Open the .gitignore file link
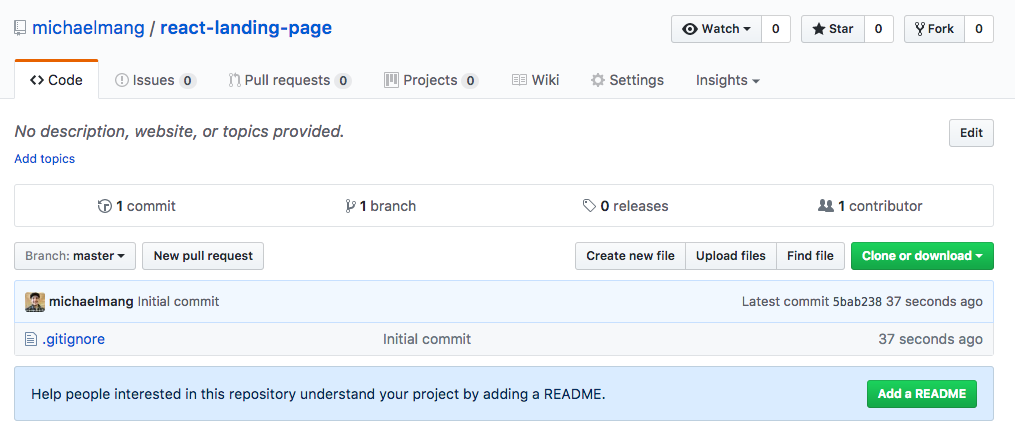 [73, 339]
